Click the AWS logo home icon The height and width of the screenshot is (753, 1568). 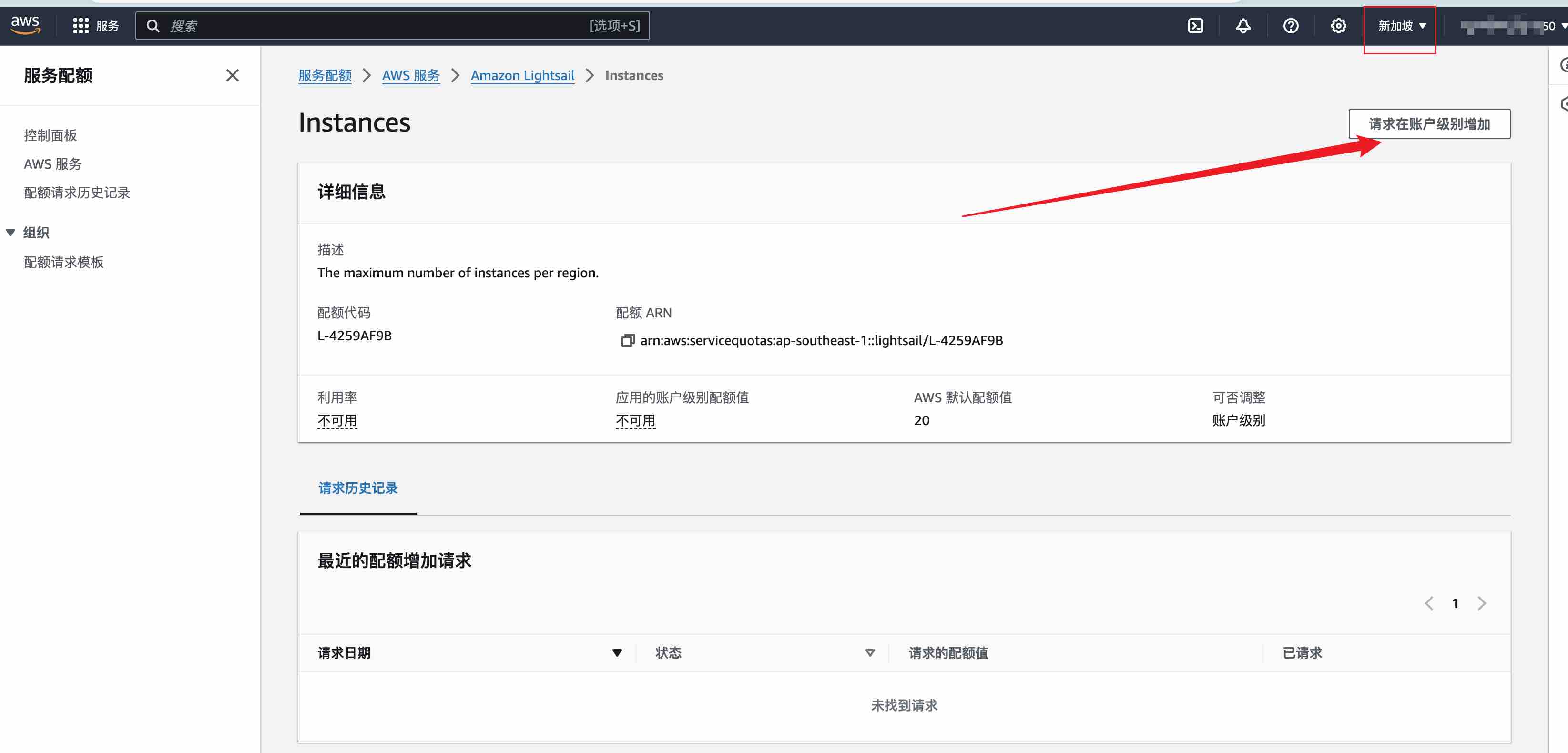coord(25,26)
